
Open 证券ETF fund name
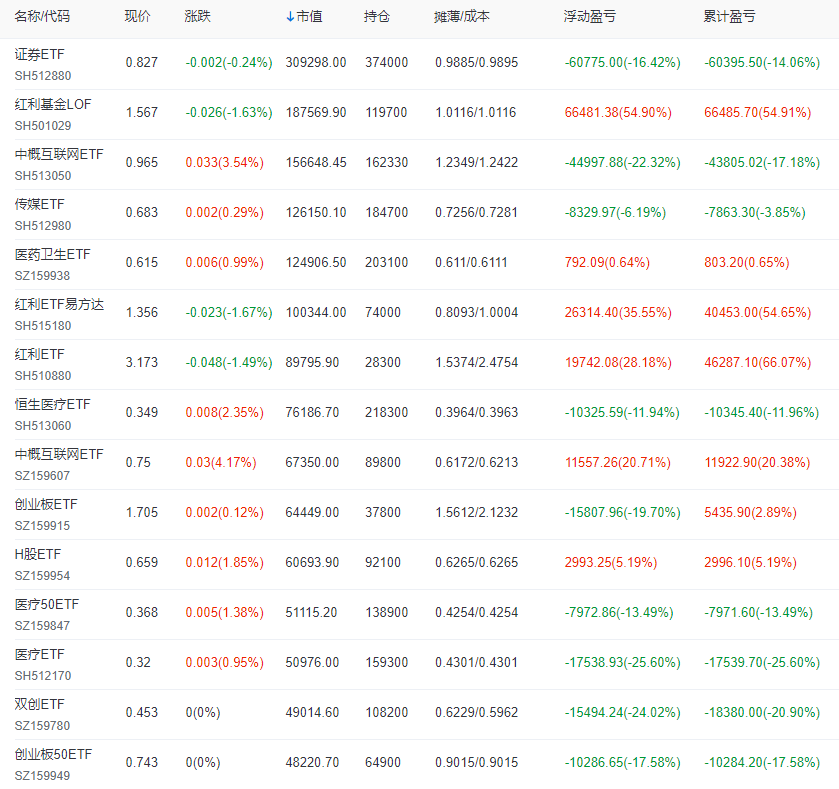pyautogui.click(x=40, y=55)
